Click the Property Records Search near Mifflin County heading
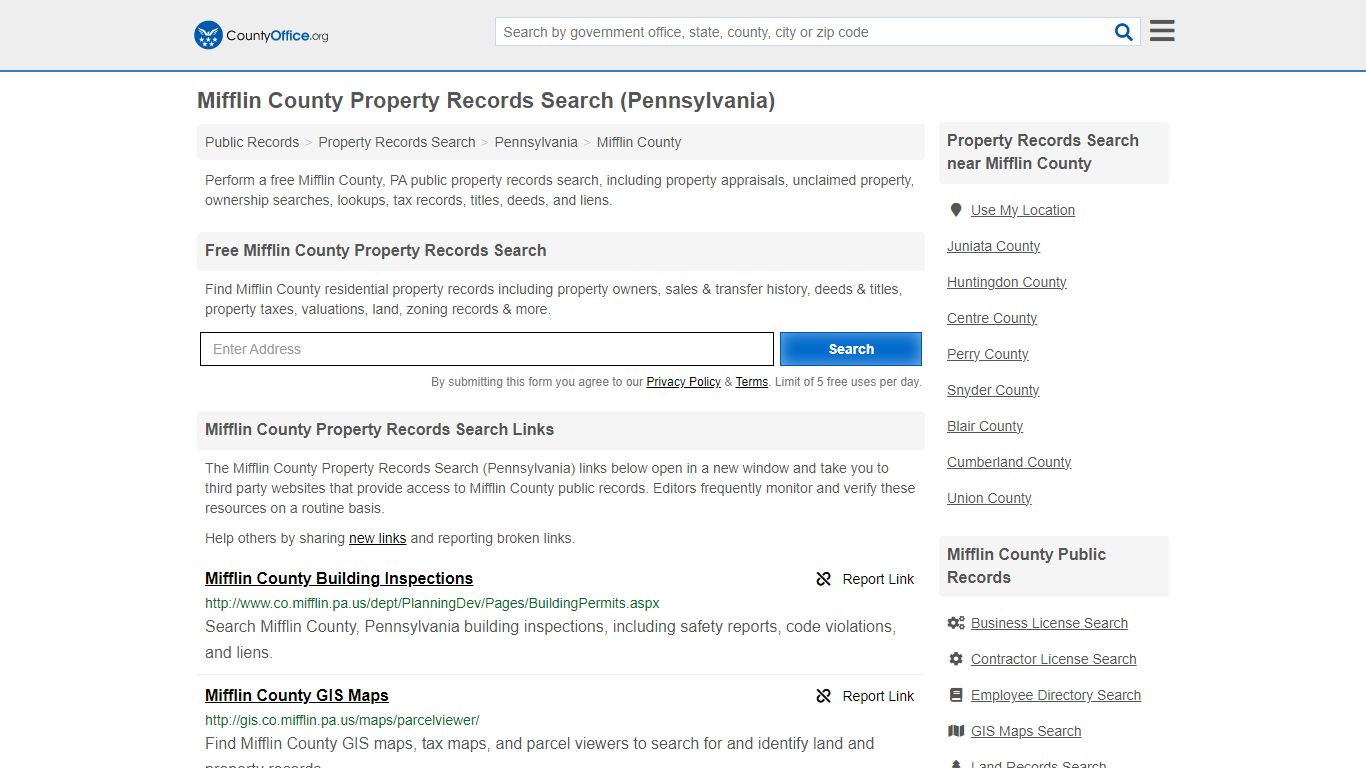Screen dimensions: 1366x768 click(x=1043, y=152)
